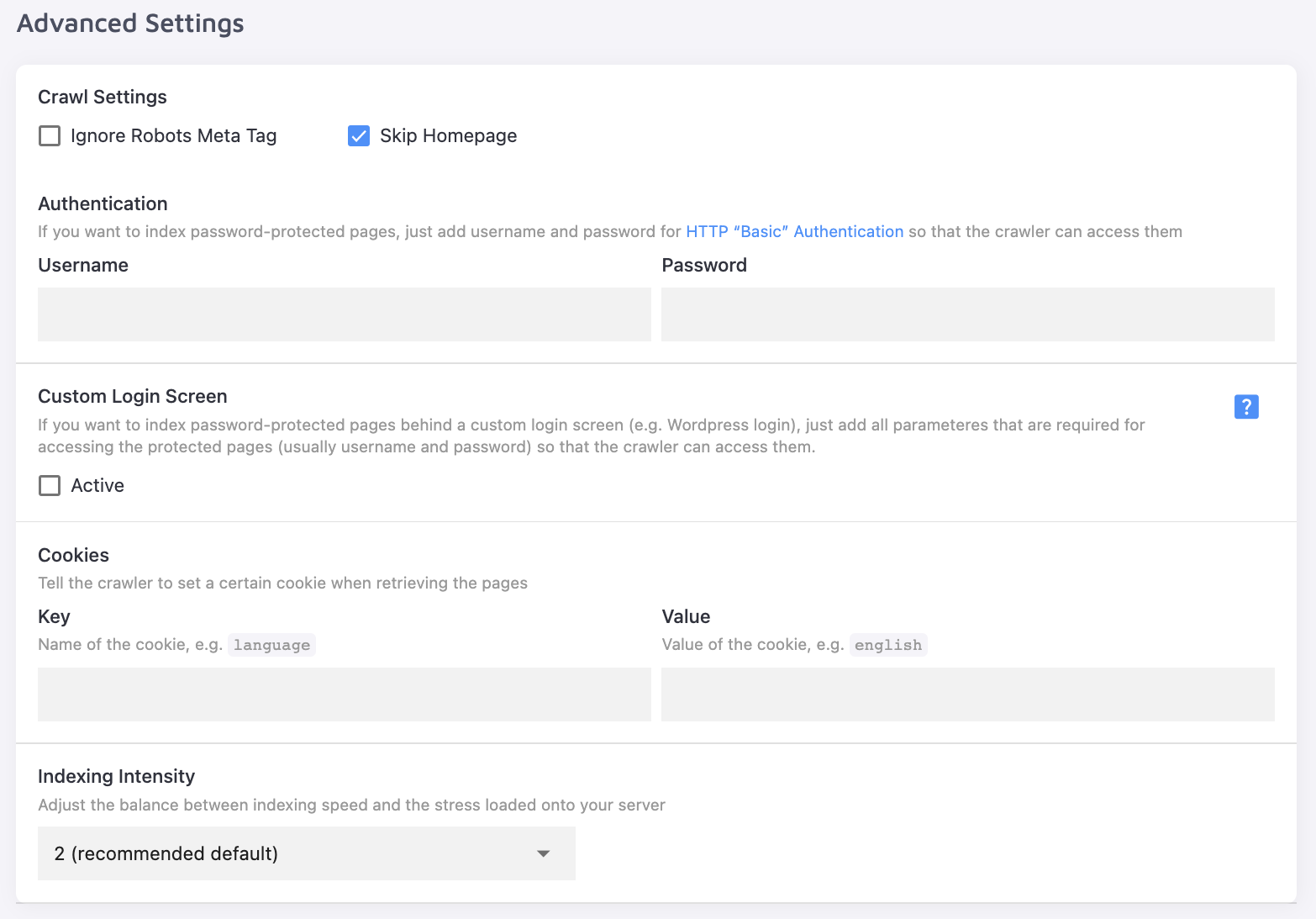
Task: Click the Advanced Settings page title
Action: (x=130, y=24)
